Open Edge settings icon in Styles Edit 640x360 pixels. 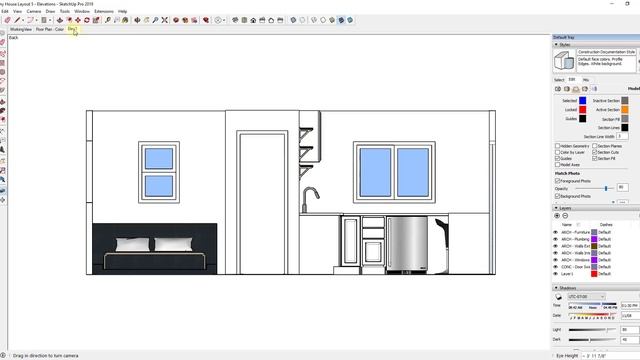point(558,89)
